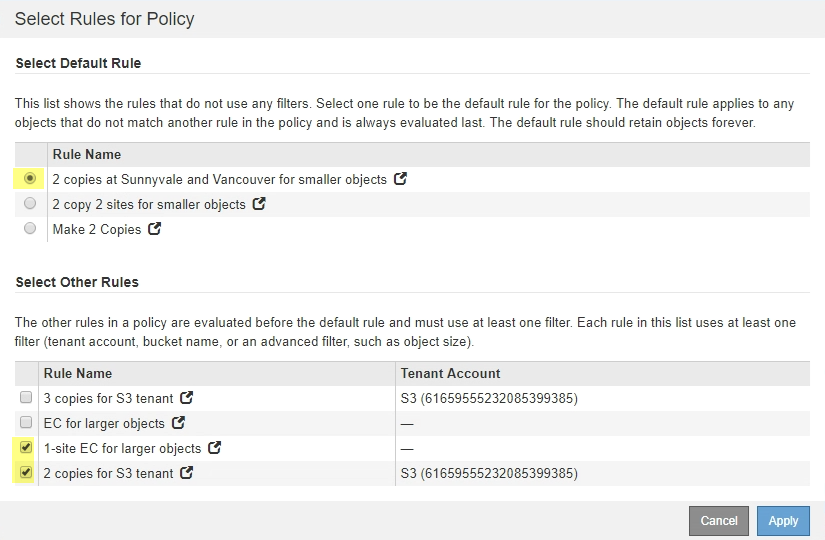Screen dimensions: 825x540
Task: Uncheck 1-site EC for larger objects
Action: point(26,448)
